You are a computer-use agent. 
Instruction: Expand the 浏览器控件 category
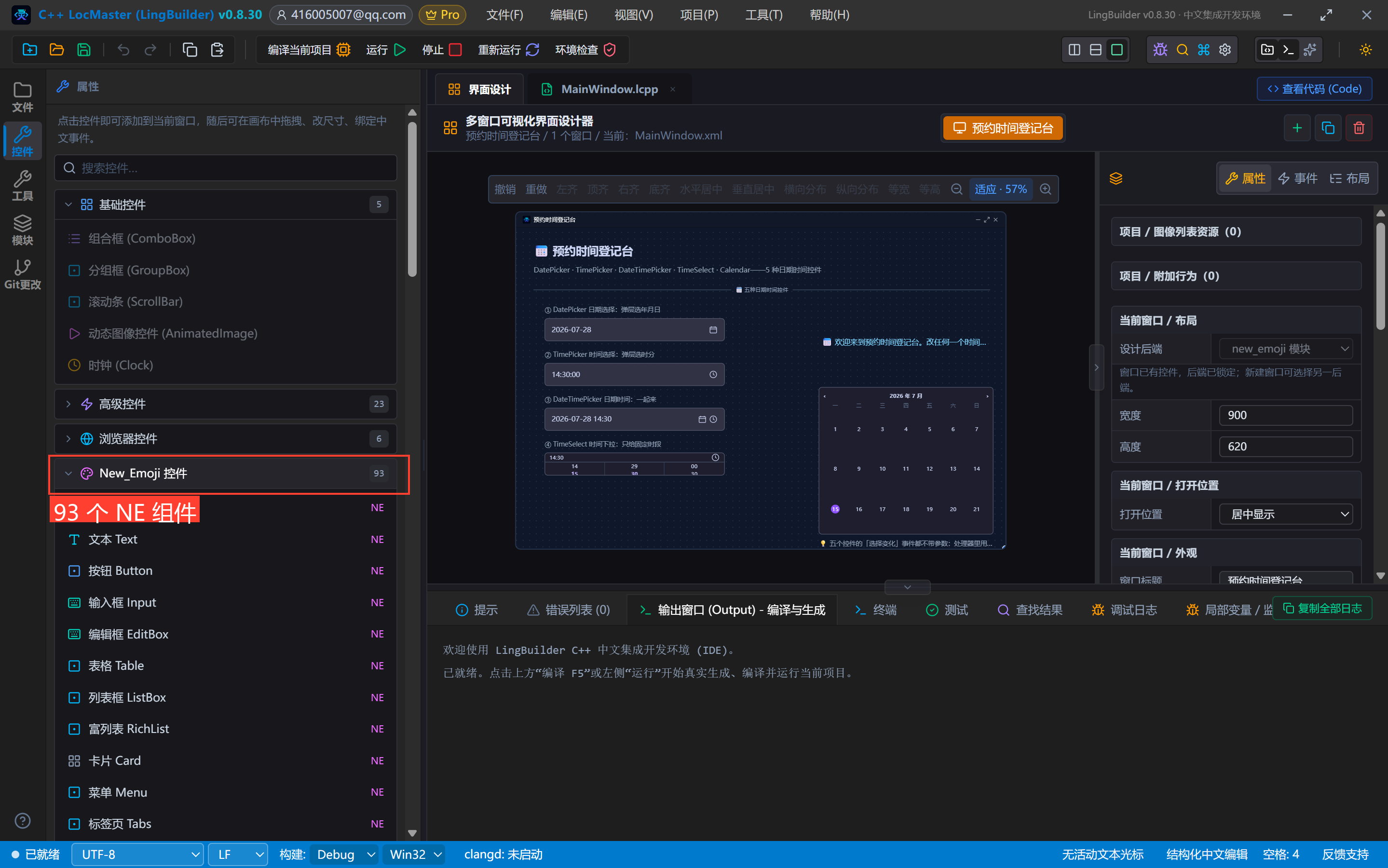226,439
